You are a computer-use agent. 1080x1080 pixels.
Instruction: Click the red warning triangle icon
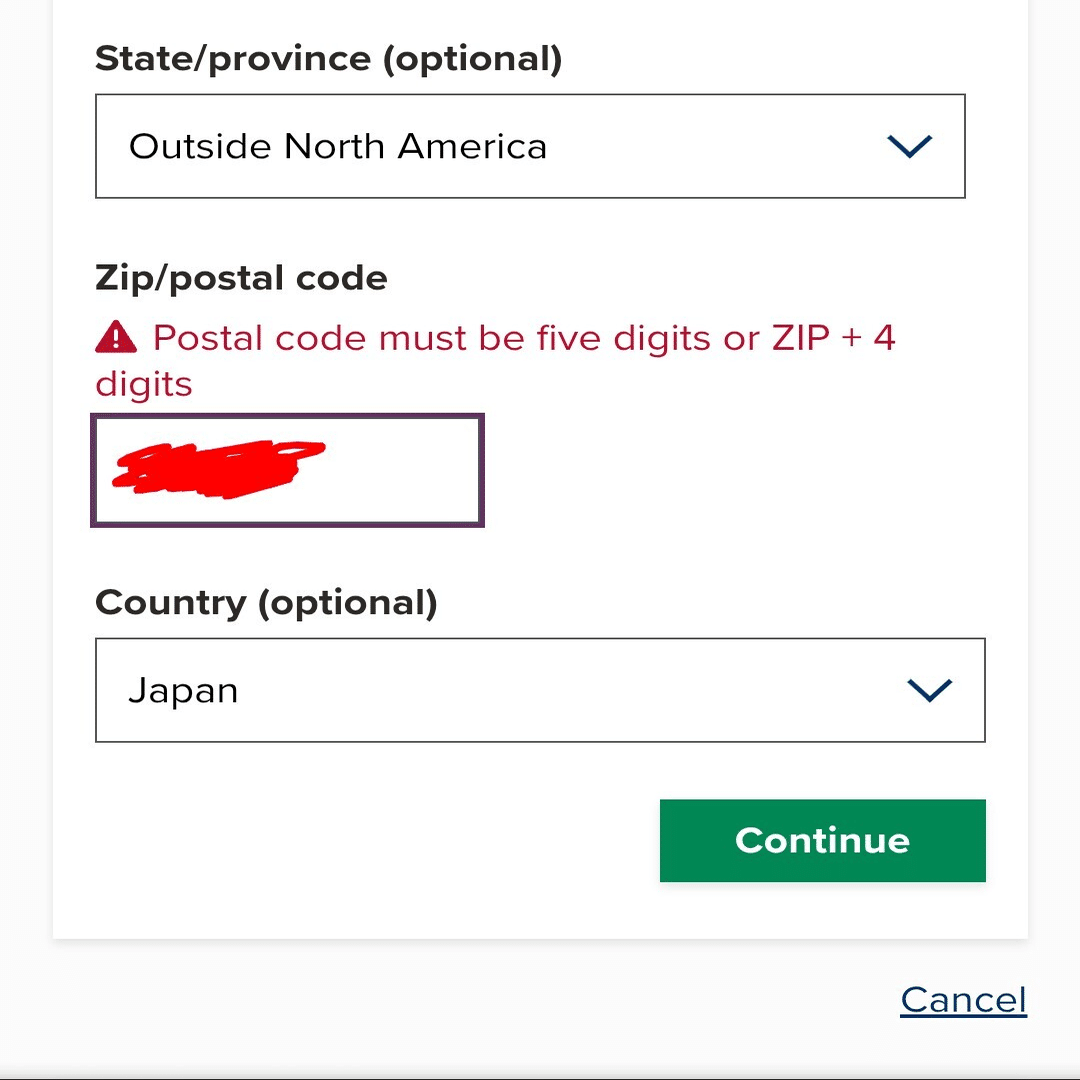[116, 338]
